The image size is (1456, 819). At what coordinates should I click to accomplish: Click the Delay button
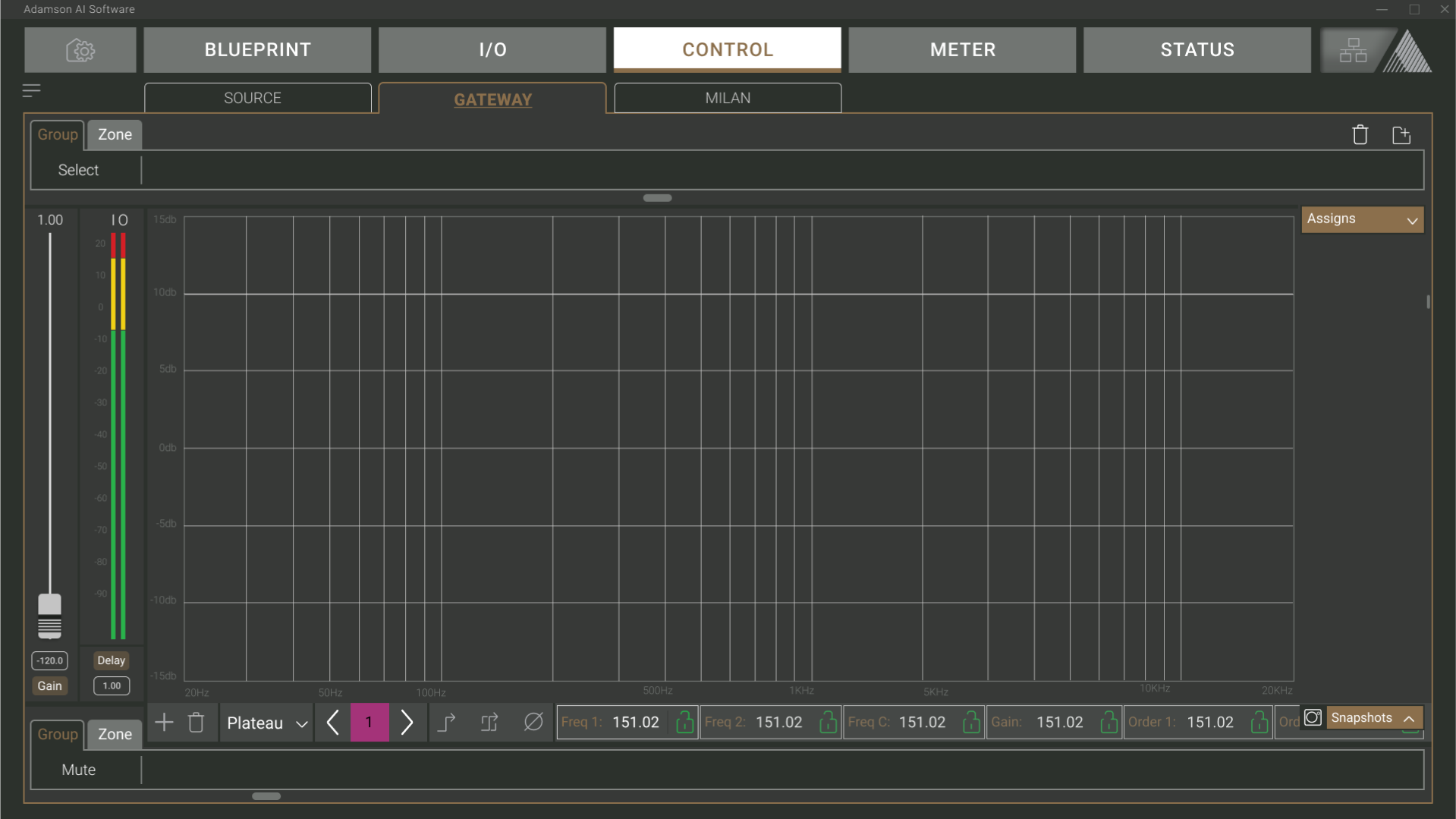pos(111,660)
